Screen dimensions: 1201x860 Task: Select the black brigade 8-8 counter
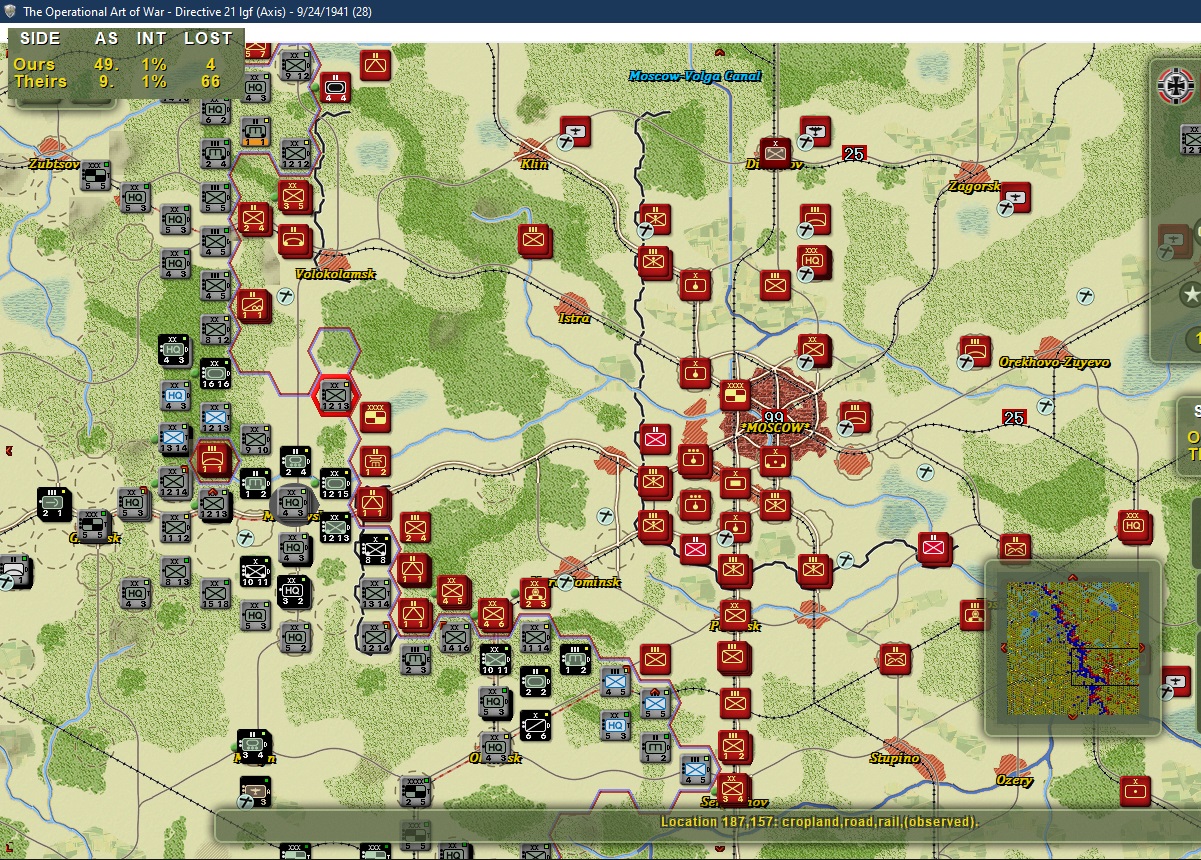(375, 550)
